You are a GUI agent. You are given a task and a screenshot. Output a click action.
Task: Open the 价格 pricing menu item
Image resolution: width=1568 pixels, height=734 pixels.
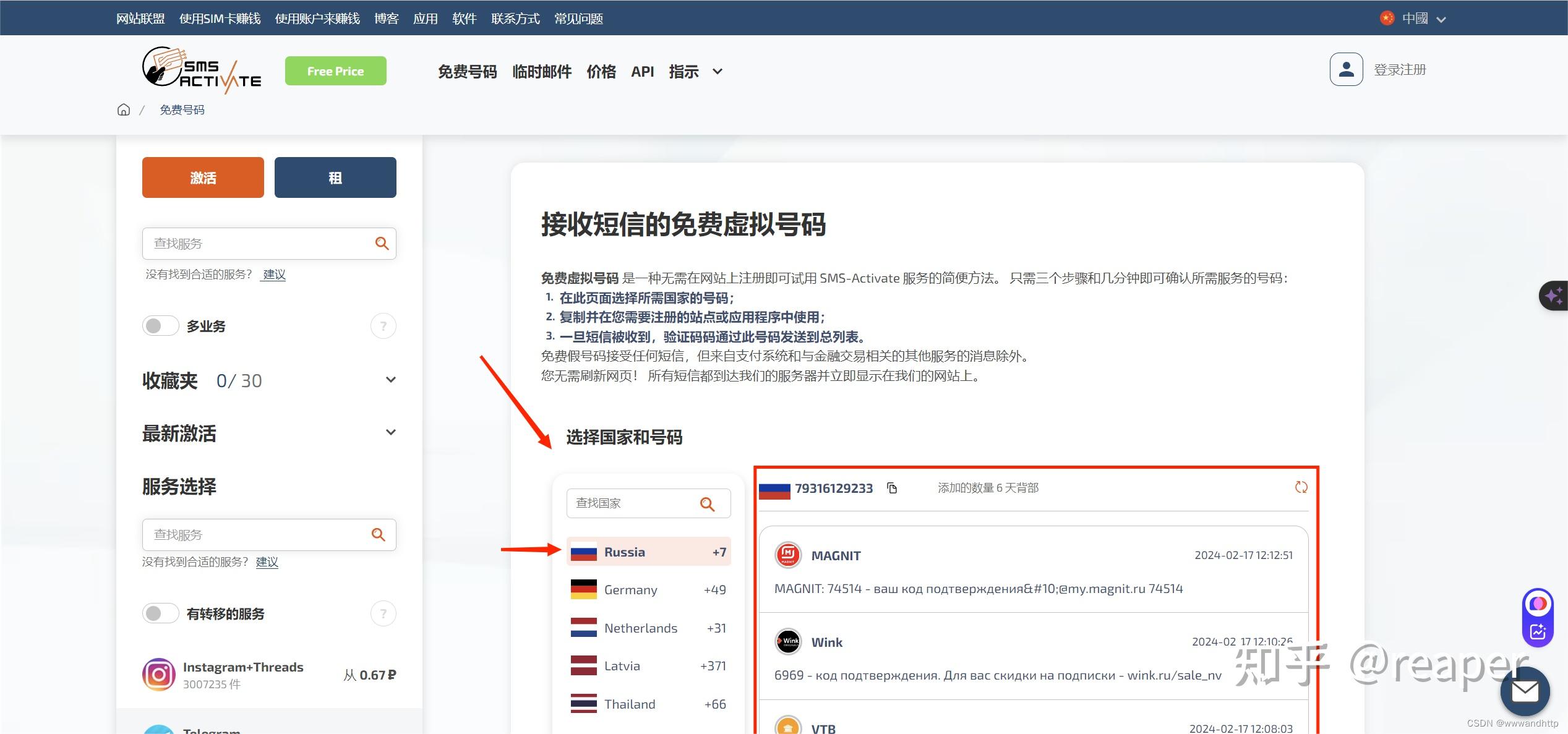(x=601, y=72)
